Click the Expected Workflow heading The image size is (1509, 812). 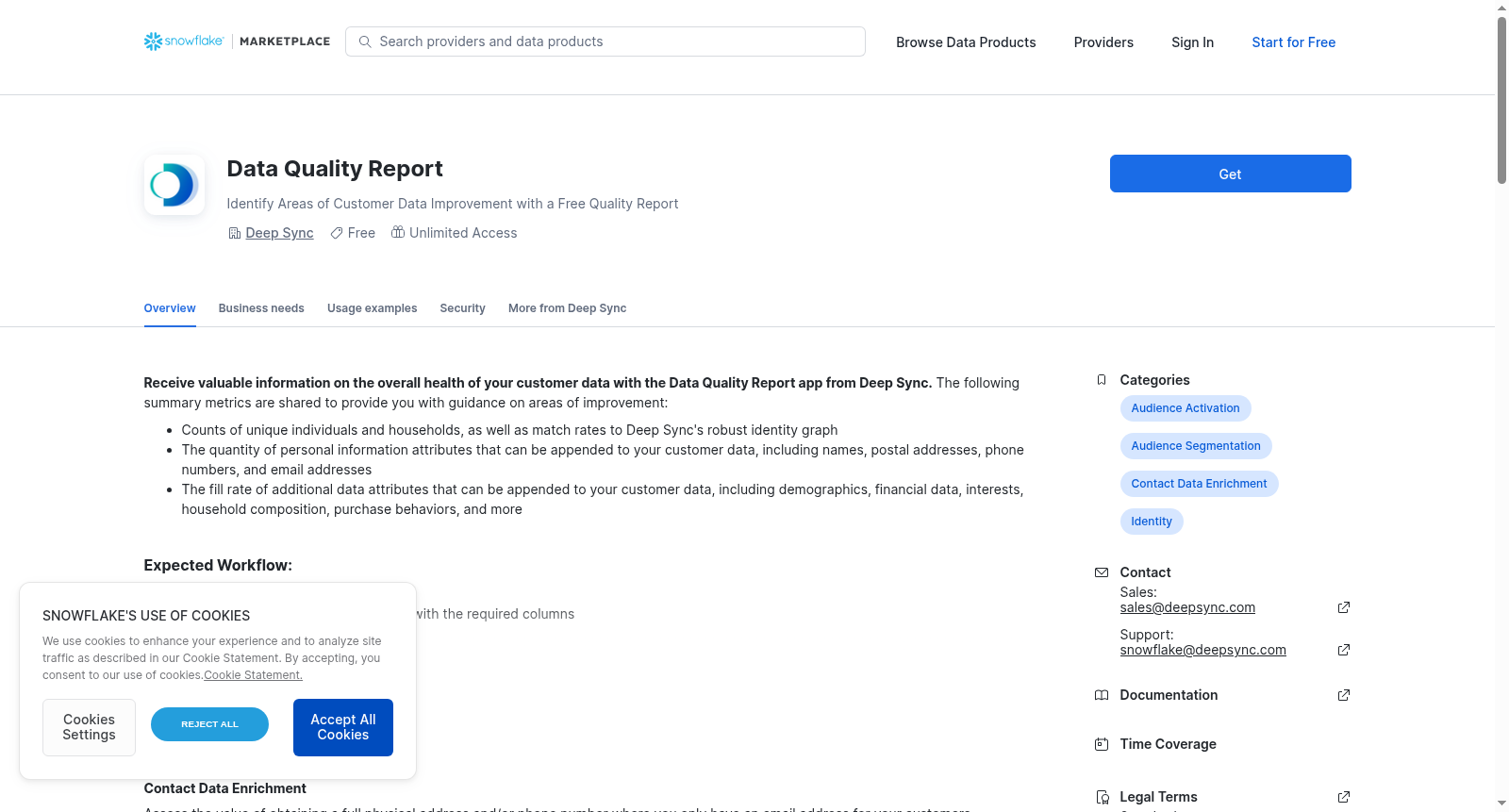(x=218, y=565)
